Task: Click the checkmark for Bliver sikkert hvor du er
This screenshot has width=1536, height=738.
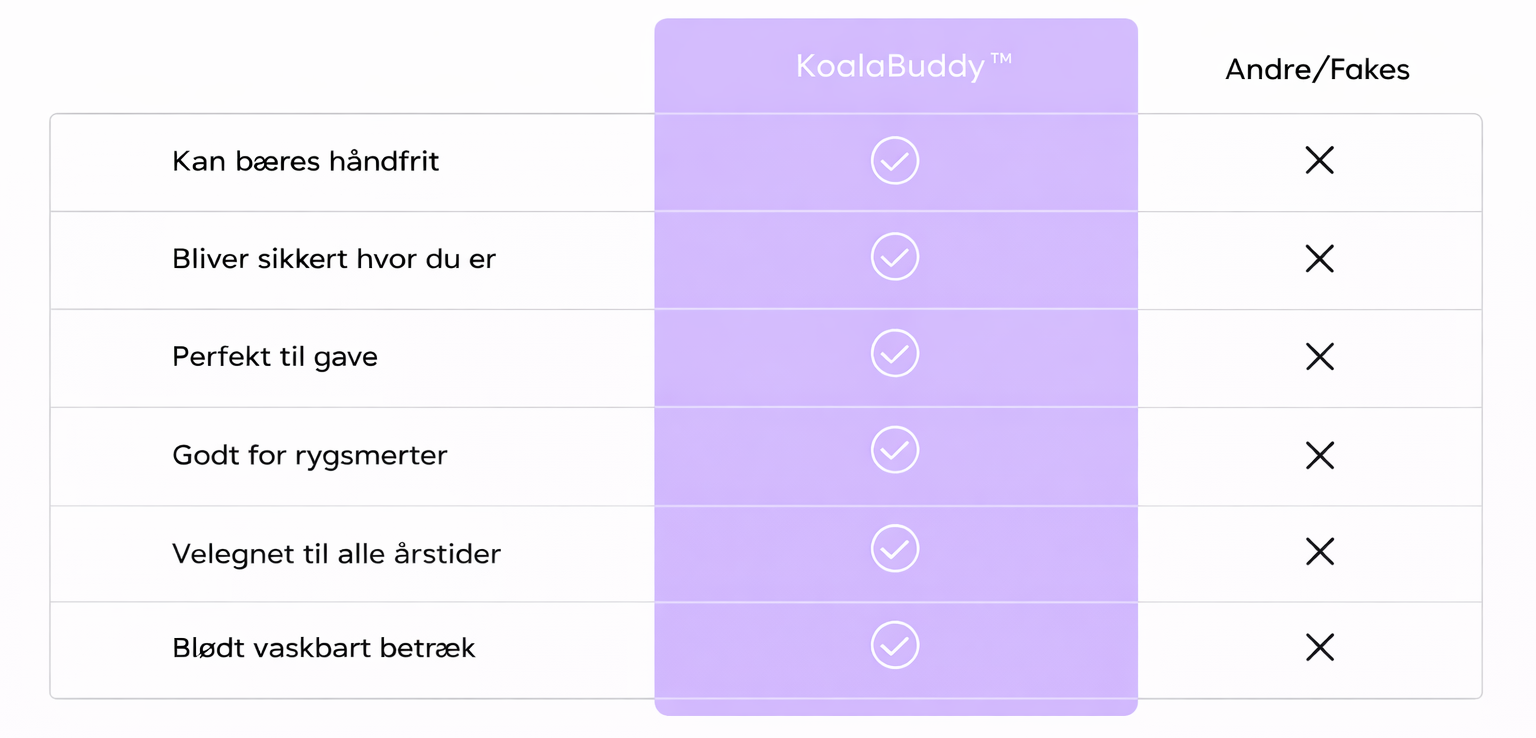Action: click(x=895, y=257)
